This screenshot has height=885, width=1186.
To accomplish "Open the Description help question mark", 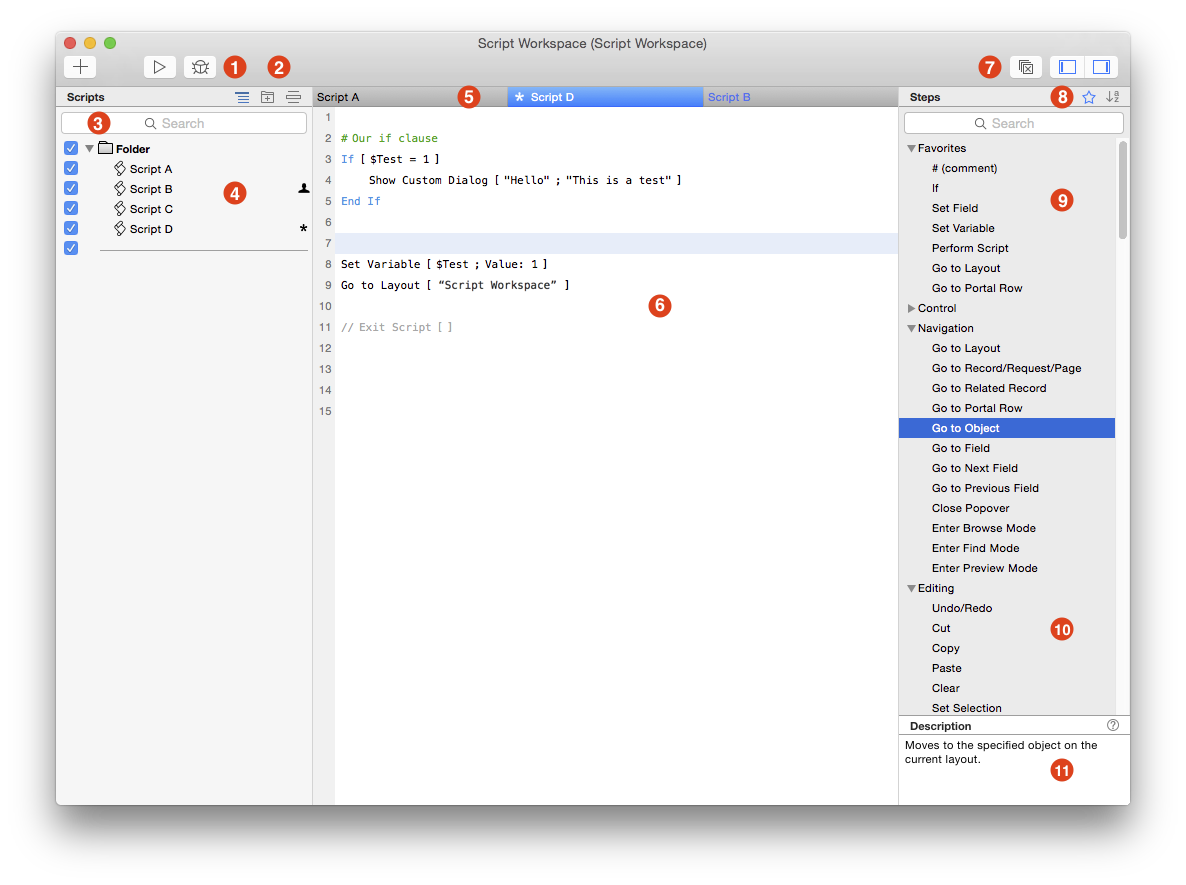I will 1113,725.
